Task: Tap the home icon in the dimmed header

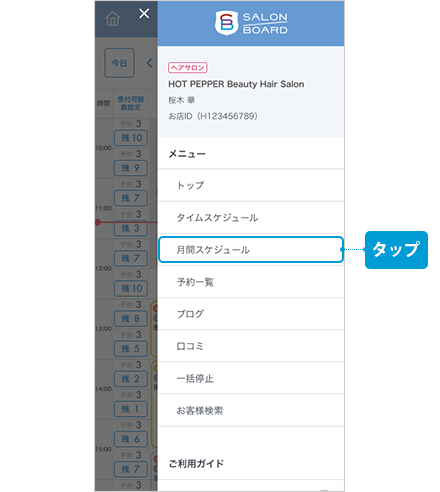Action: [x=113, y=19]
